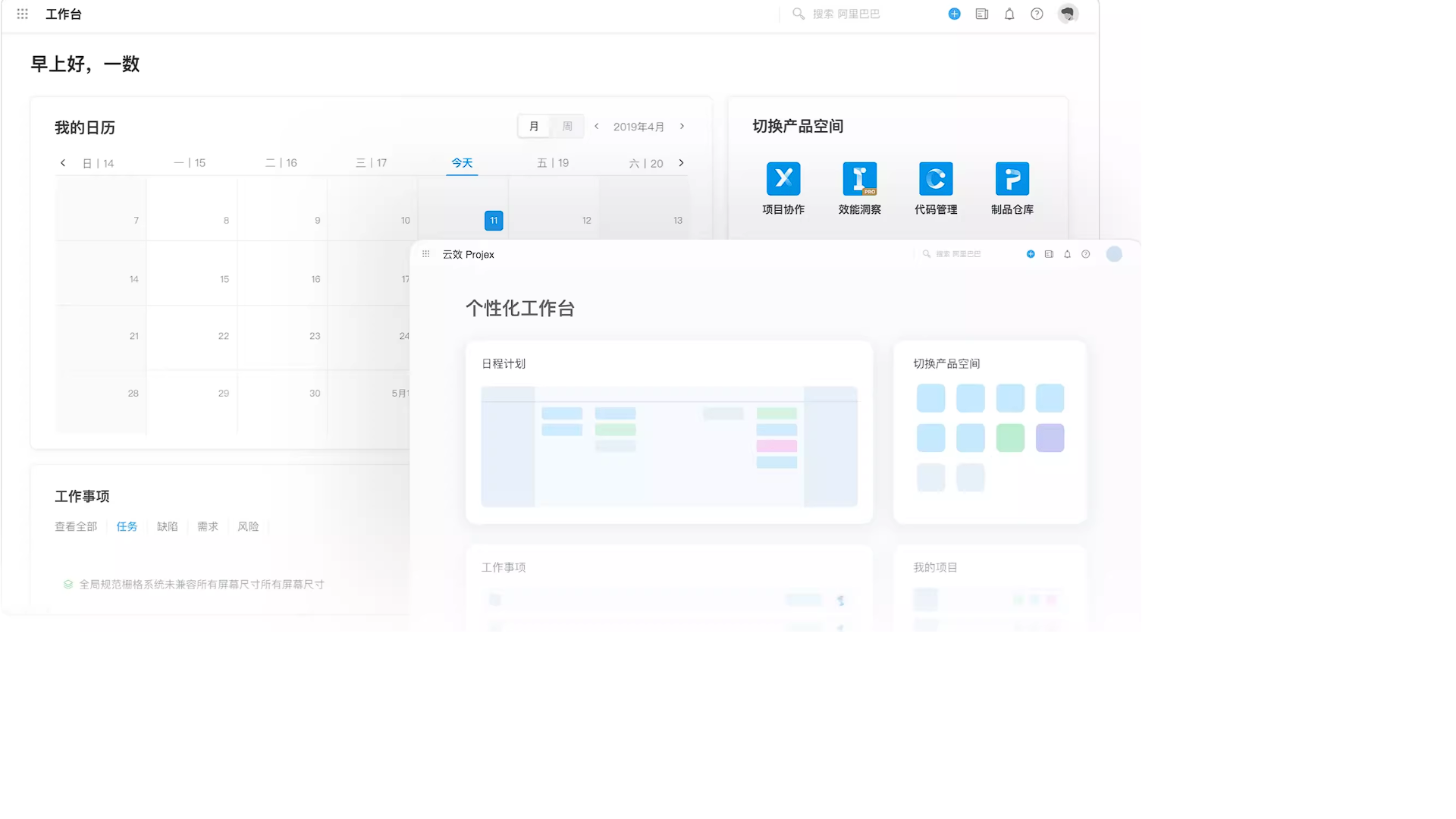This screenshot has height=819, width=1456.
Task: Click pink block in 日程计划 preview
Action: tap(777, 446)
